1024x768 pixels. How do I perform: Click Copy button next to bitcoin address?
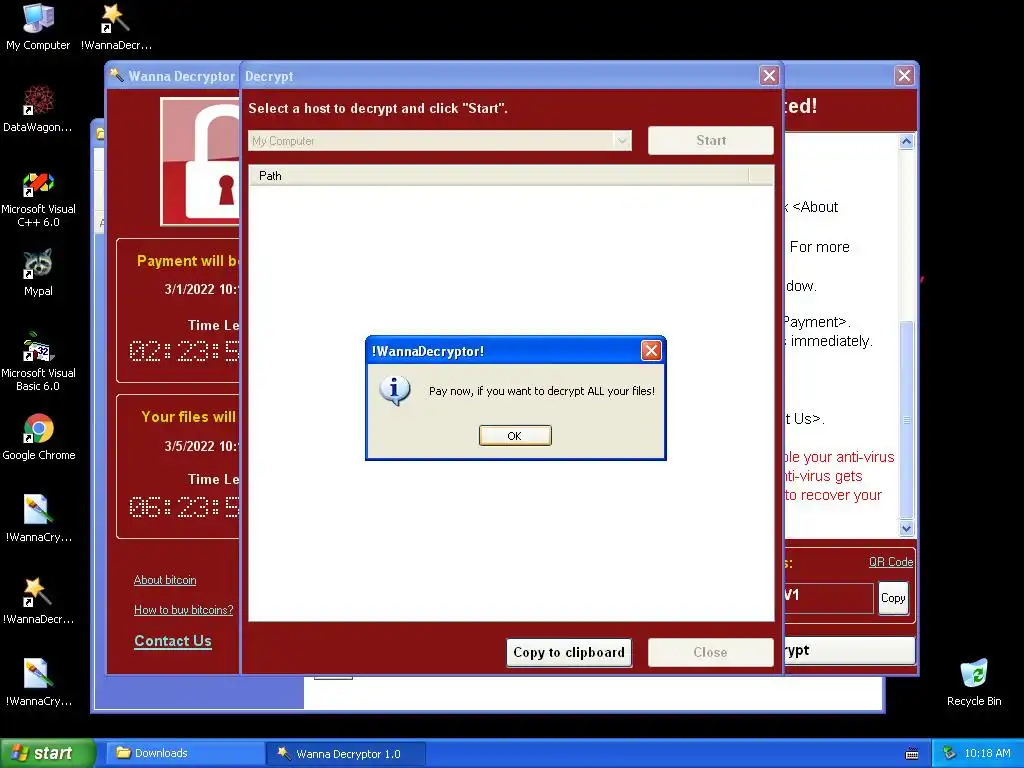tap(893, 598)
